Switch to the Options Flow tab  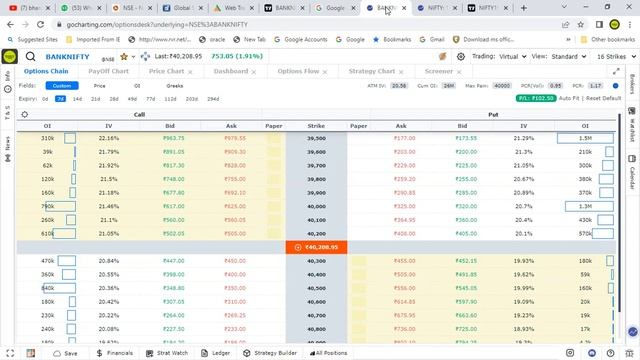pos(298,71)
